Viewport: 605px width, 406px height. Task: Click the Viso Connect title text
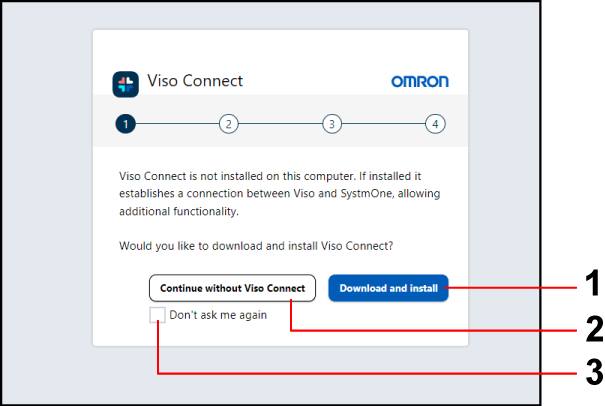pos(195,82)
